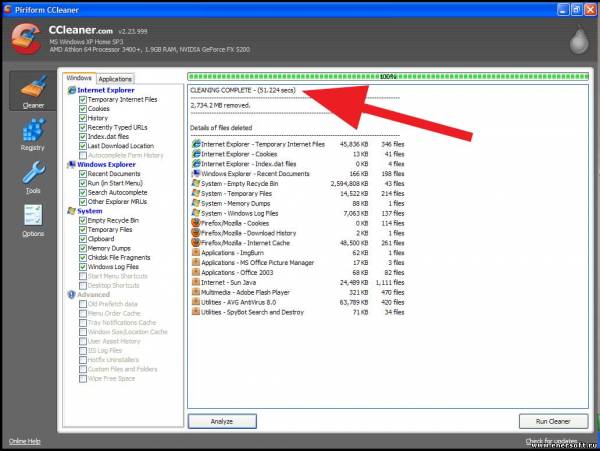Click the Windows Explorer category icon
Viewport: 600px width, 451px height.
[x=72, y=164]
